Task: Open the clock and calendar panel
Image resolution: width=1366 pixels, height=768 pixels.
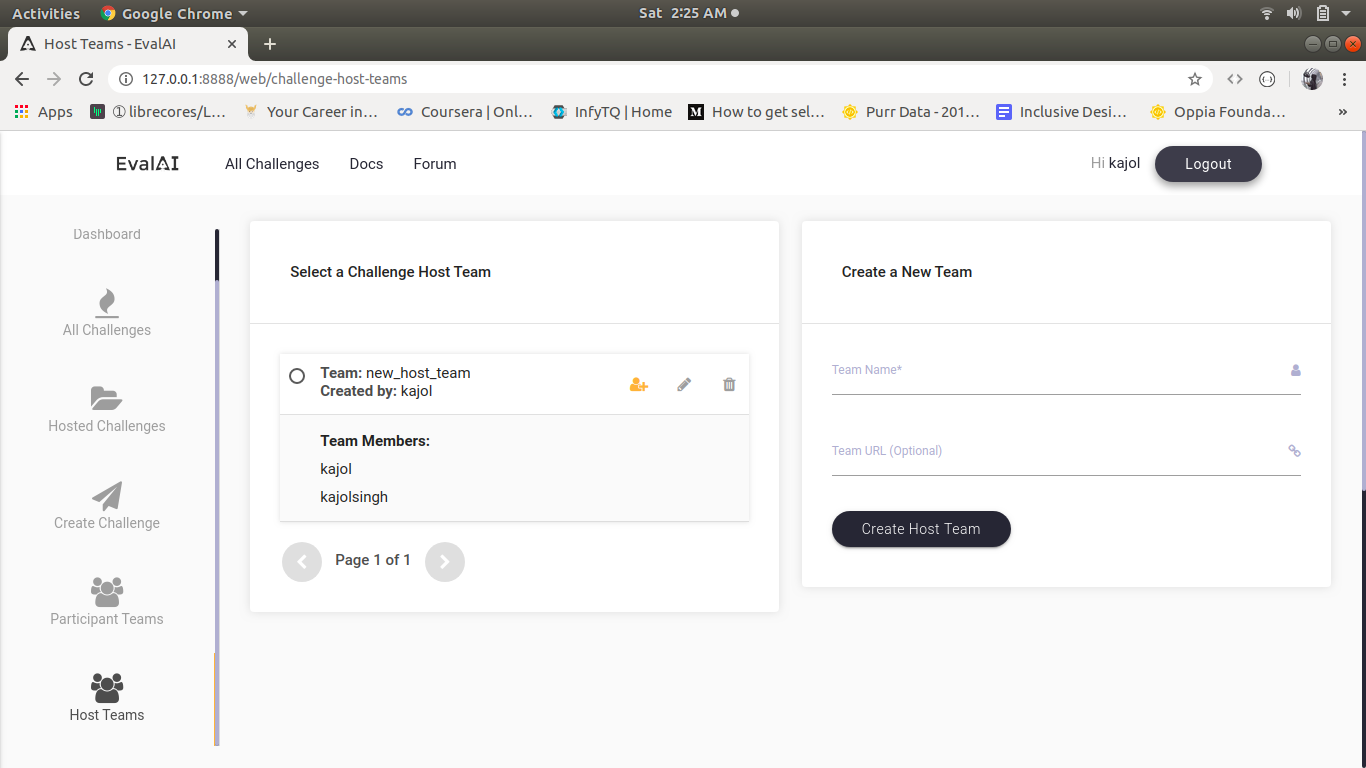Action: coord(689,14)
